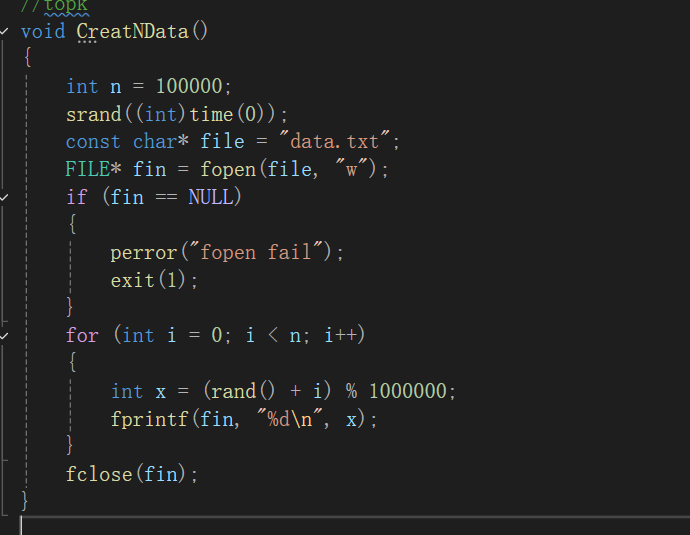Image resolution: width=690 pixels, height=535 pixels.
Task: Click the NULL macro in the if condition
Action: tap(210, 197)
